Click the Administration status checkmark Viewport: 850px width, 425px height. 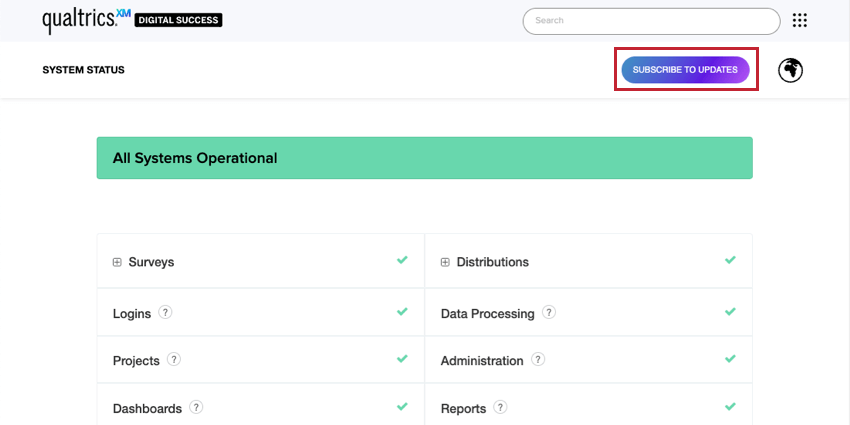[x=730, y=359]
